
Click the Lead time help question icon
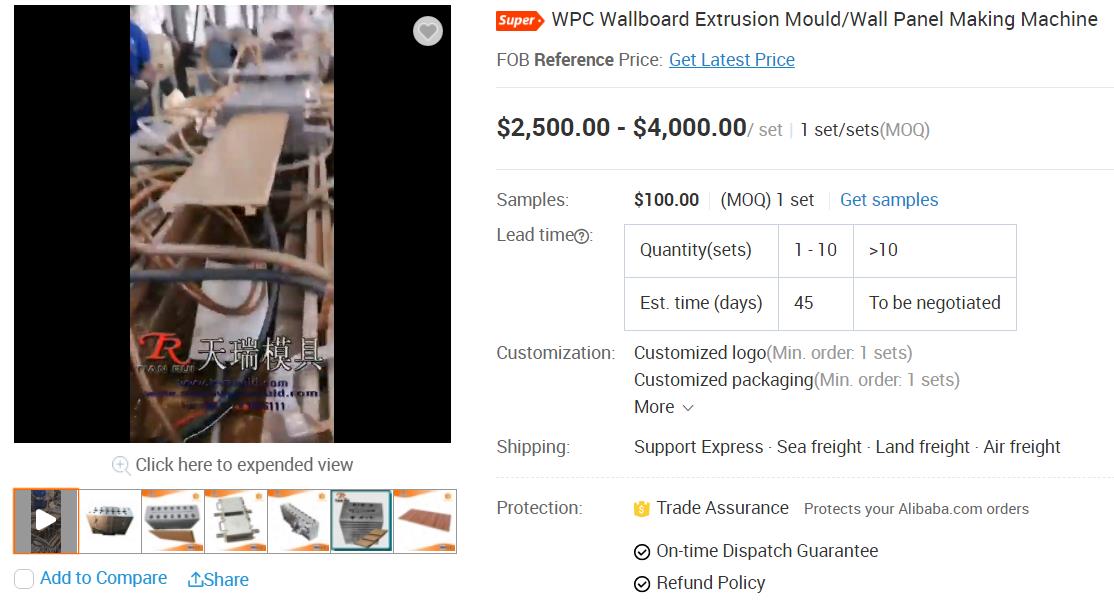[581, 237]
